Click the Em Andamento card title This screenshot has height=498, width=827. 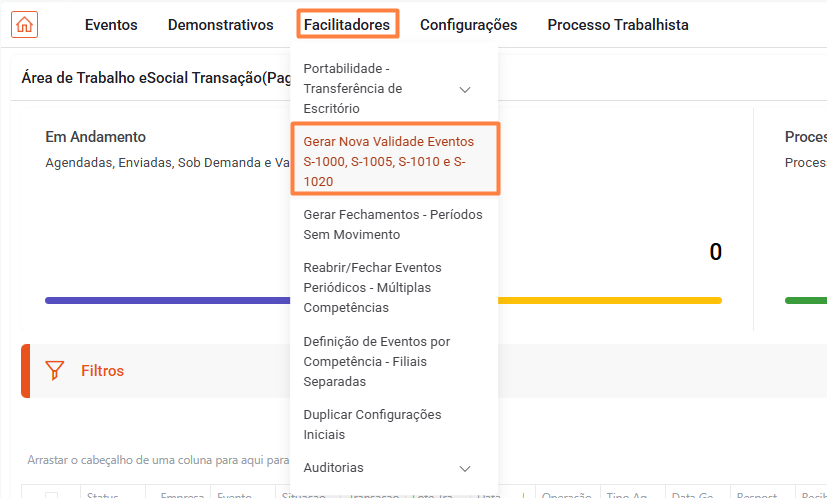[95, 137]
